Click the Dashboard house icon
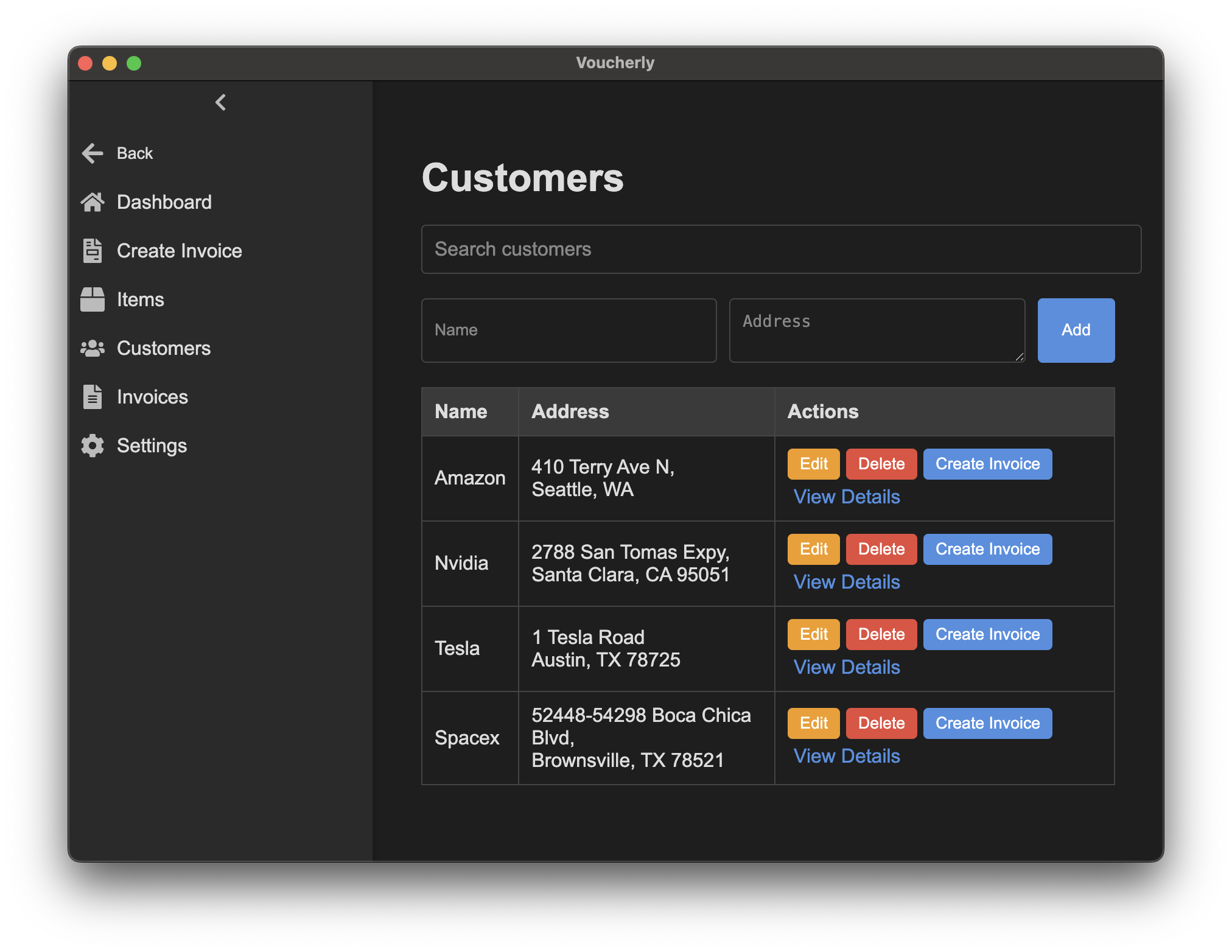The image size is (1232, 952). tap(93, 202)
